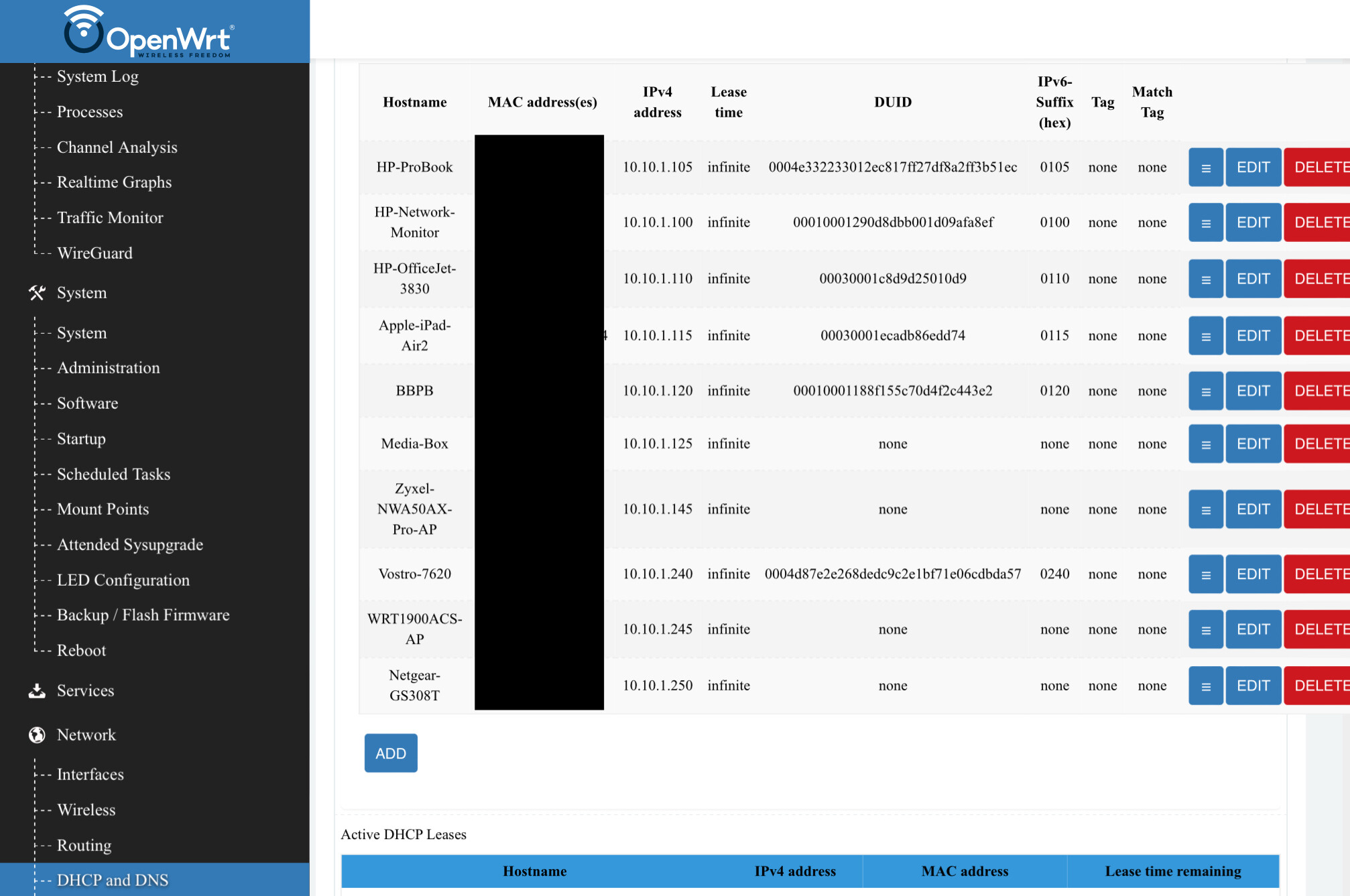Edit the WRT1900ACS-AP lease
The height and width of the screenshot is (896, 1350).
[x=1253, y=629]
